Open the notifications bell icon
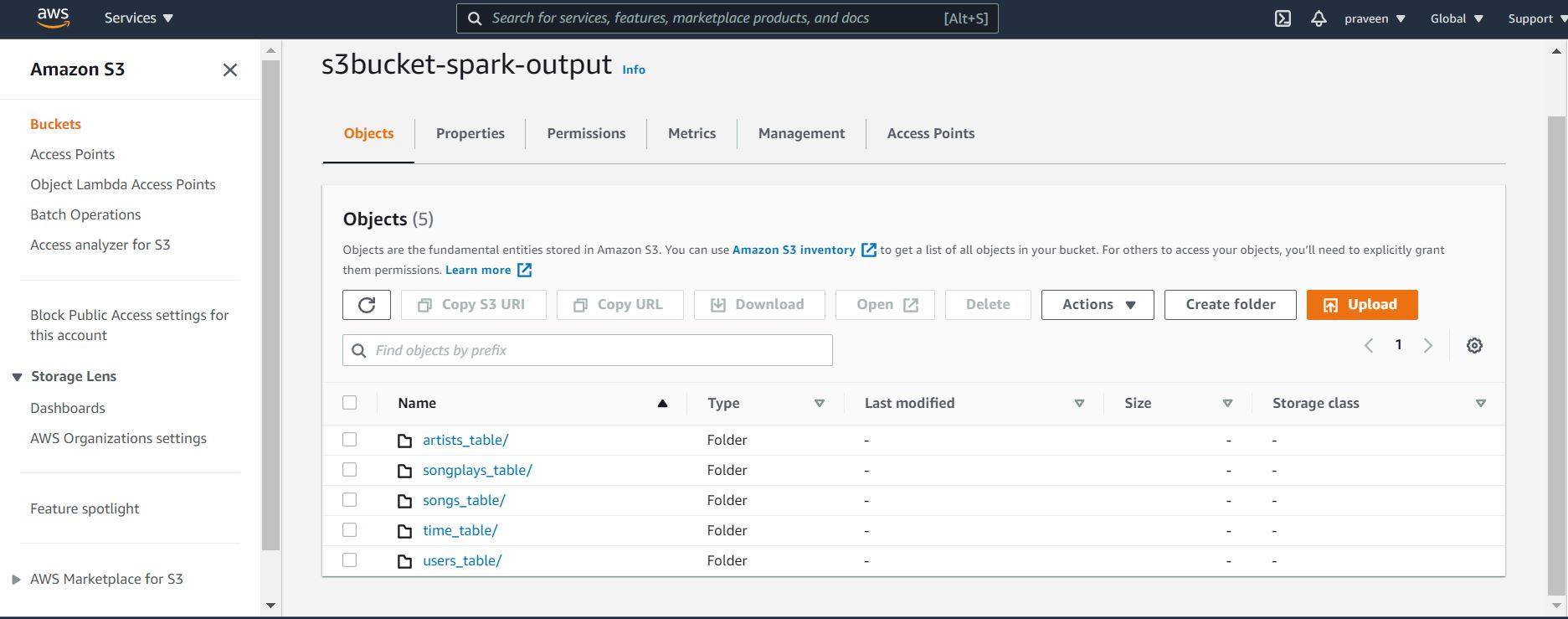This screenshot has width=1568, height=619. point(1319,18)
